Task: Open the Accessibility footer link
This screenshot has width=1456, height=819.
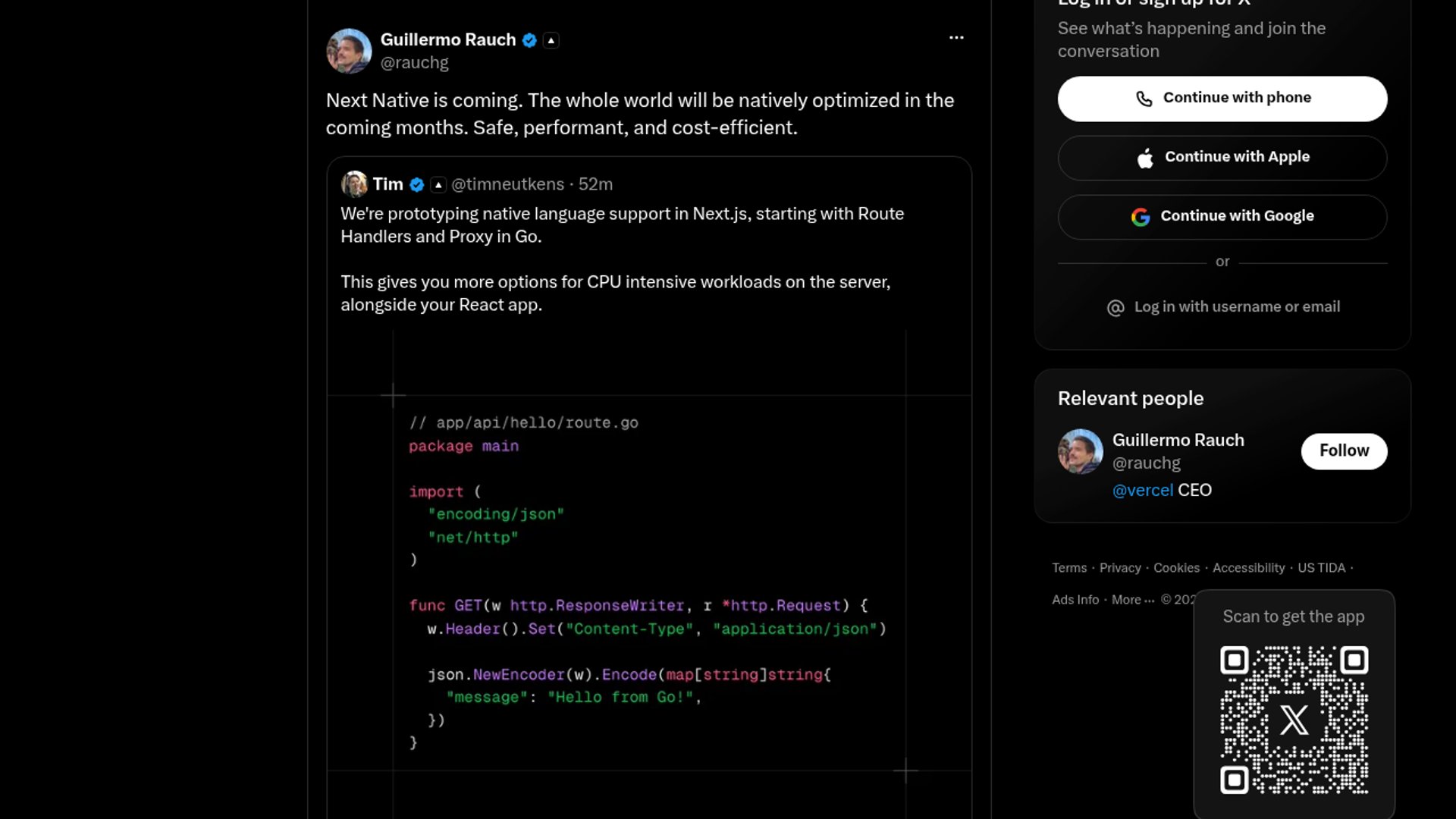Action: [x=1248, y=568]
